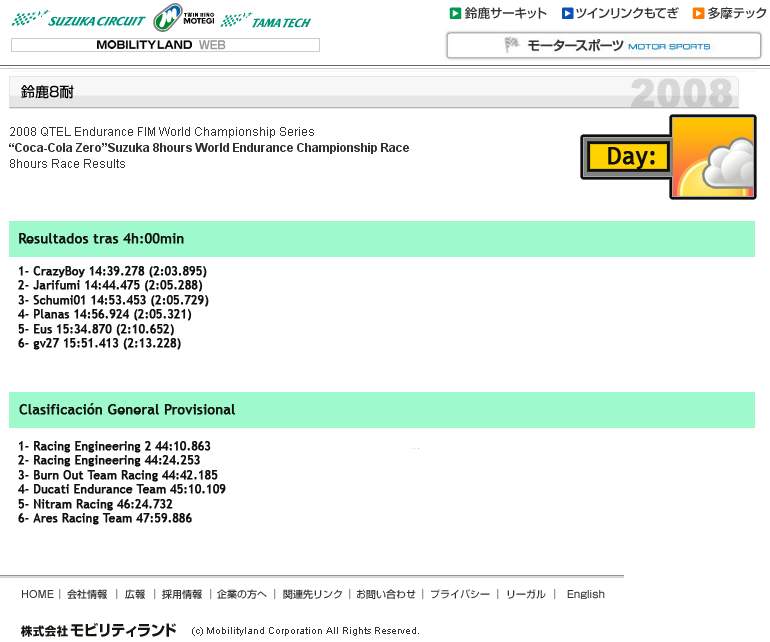Select the Nitram Racing 46:24.732 row
Image resolution: width=770 pixels, height=642 pixels.
pyautogui.click(x=95, y=504)
